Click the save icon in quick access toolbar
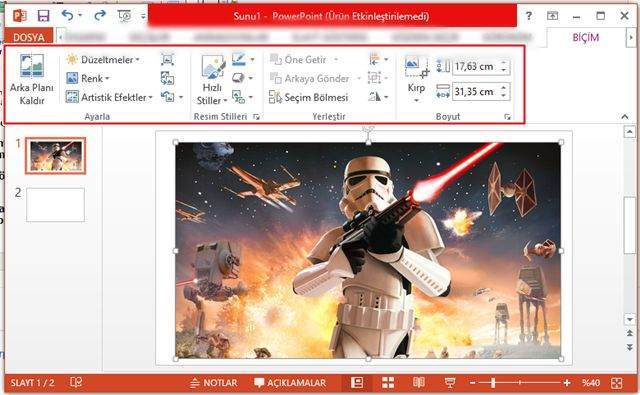The height and width of the screenshot is (395, 640). [43, 16]
